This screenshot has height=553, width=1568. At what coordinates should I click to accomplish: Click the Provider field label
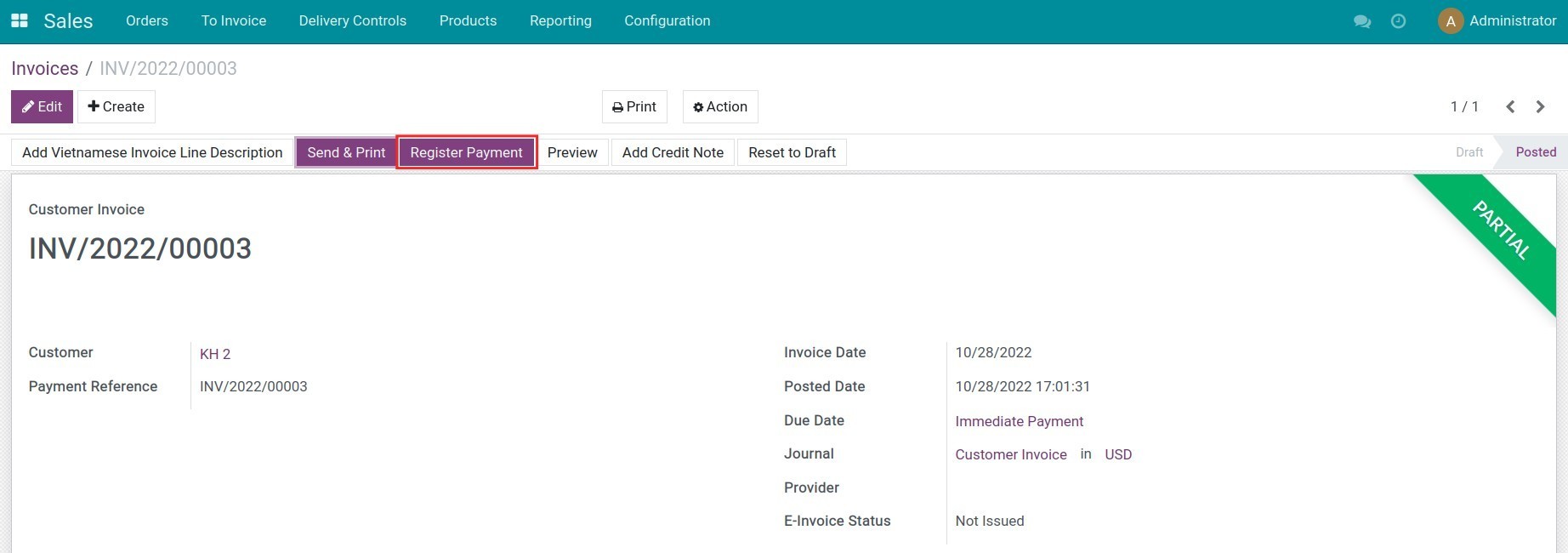811,487
